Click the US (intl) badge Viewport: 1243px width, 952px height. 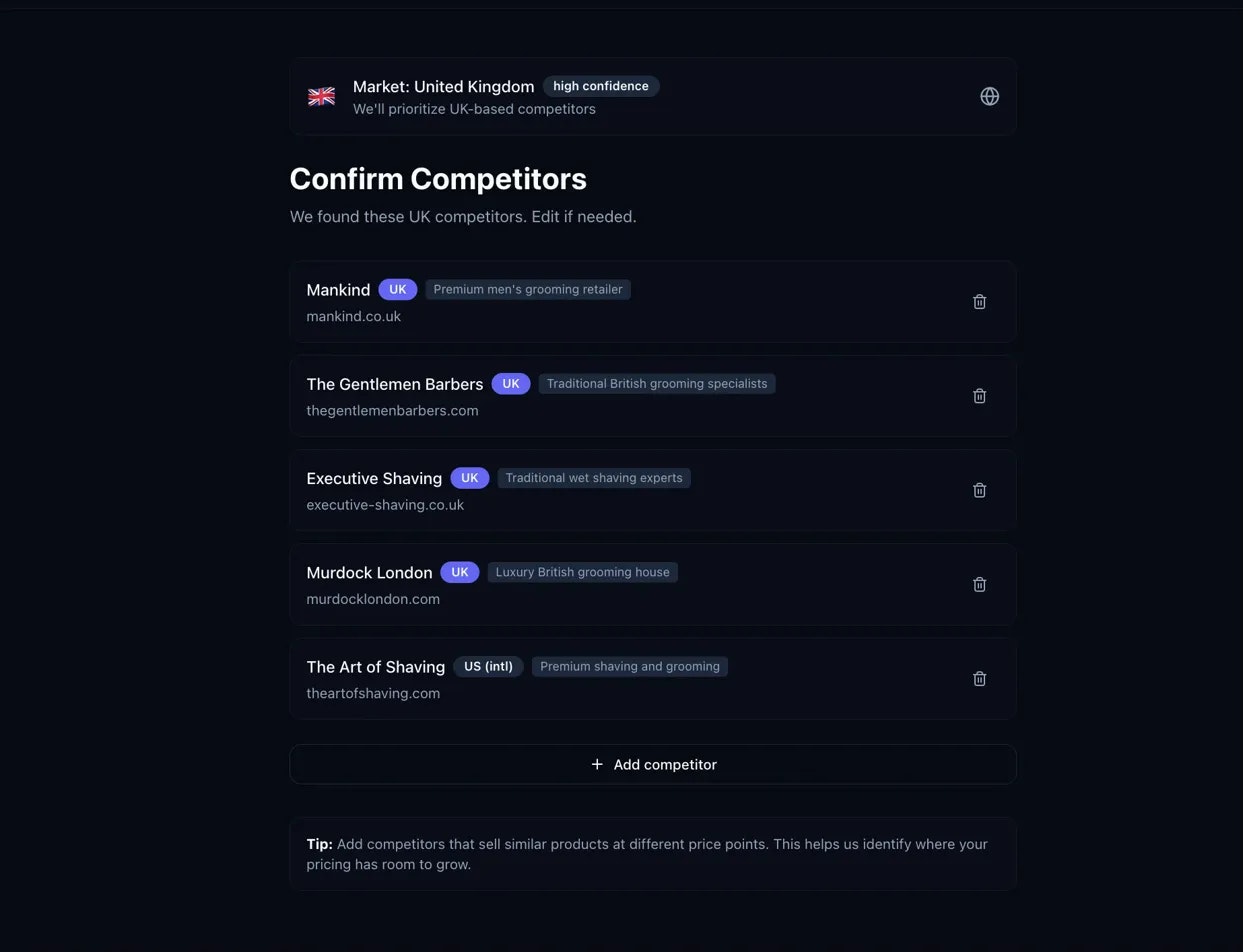click(488, 666)
